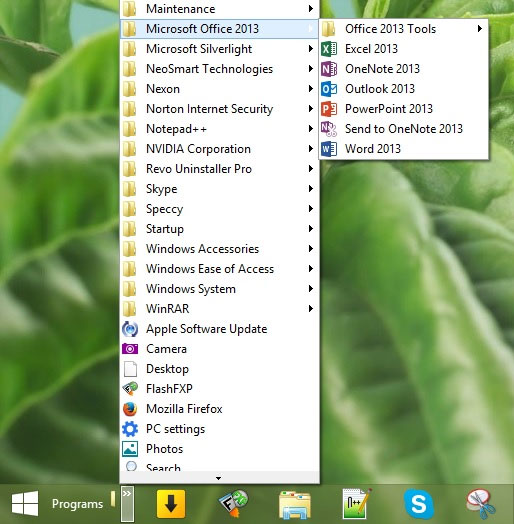Image resolution: width=514 pixels, height=524 pixels.
Task: Expand the Windows Accessories folder
Action: click(219, 249)
